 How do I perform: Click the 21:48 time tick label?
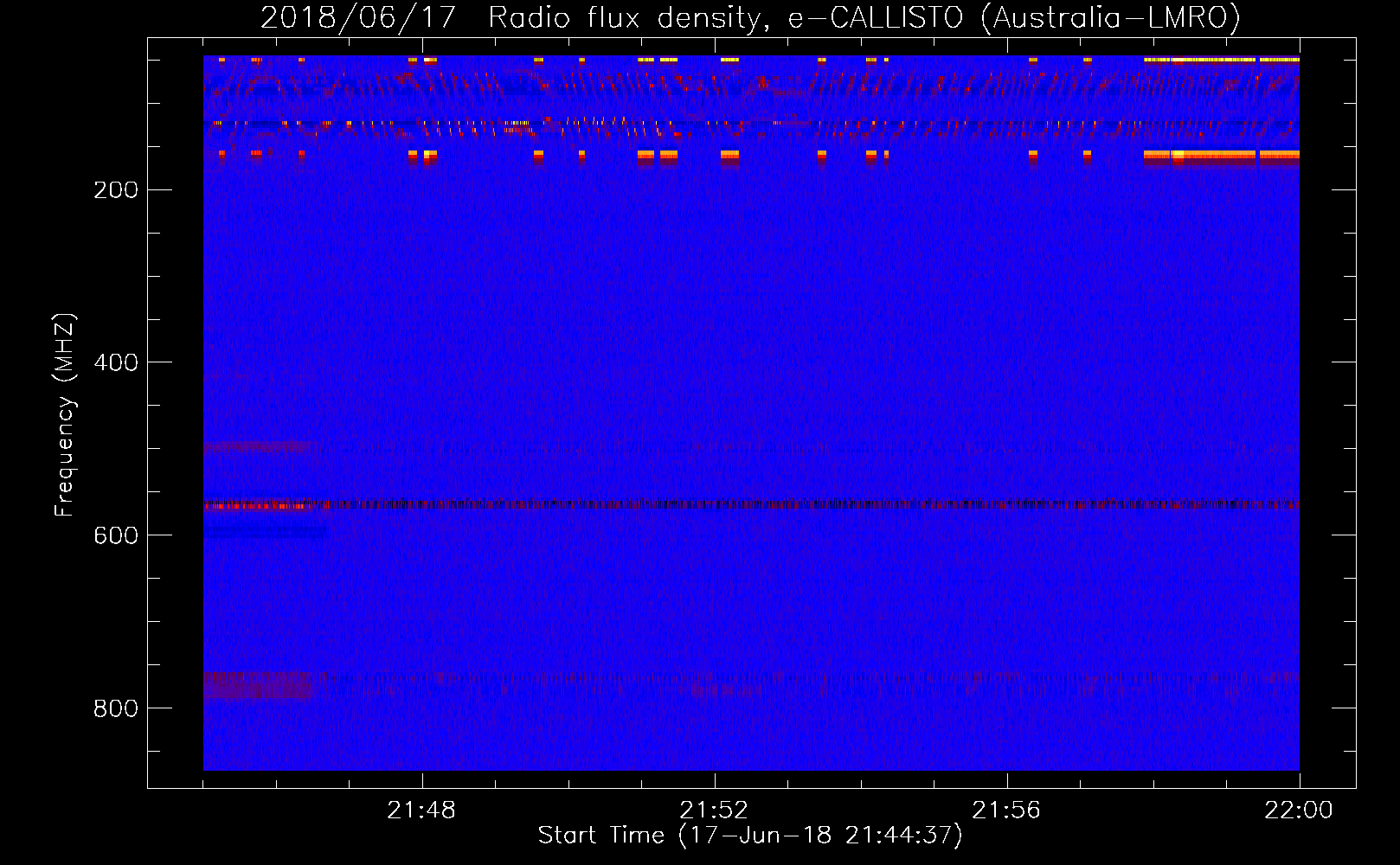pyautogui.click(x=421, y=811)
